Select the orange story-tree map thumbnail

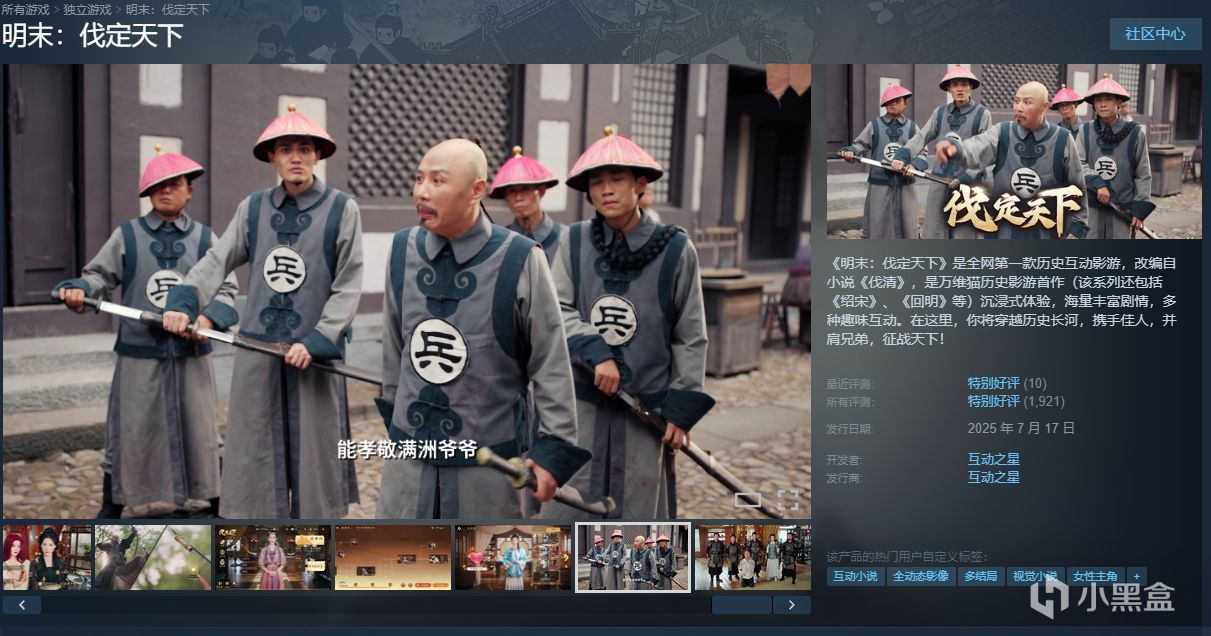[x=393, y=557]
